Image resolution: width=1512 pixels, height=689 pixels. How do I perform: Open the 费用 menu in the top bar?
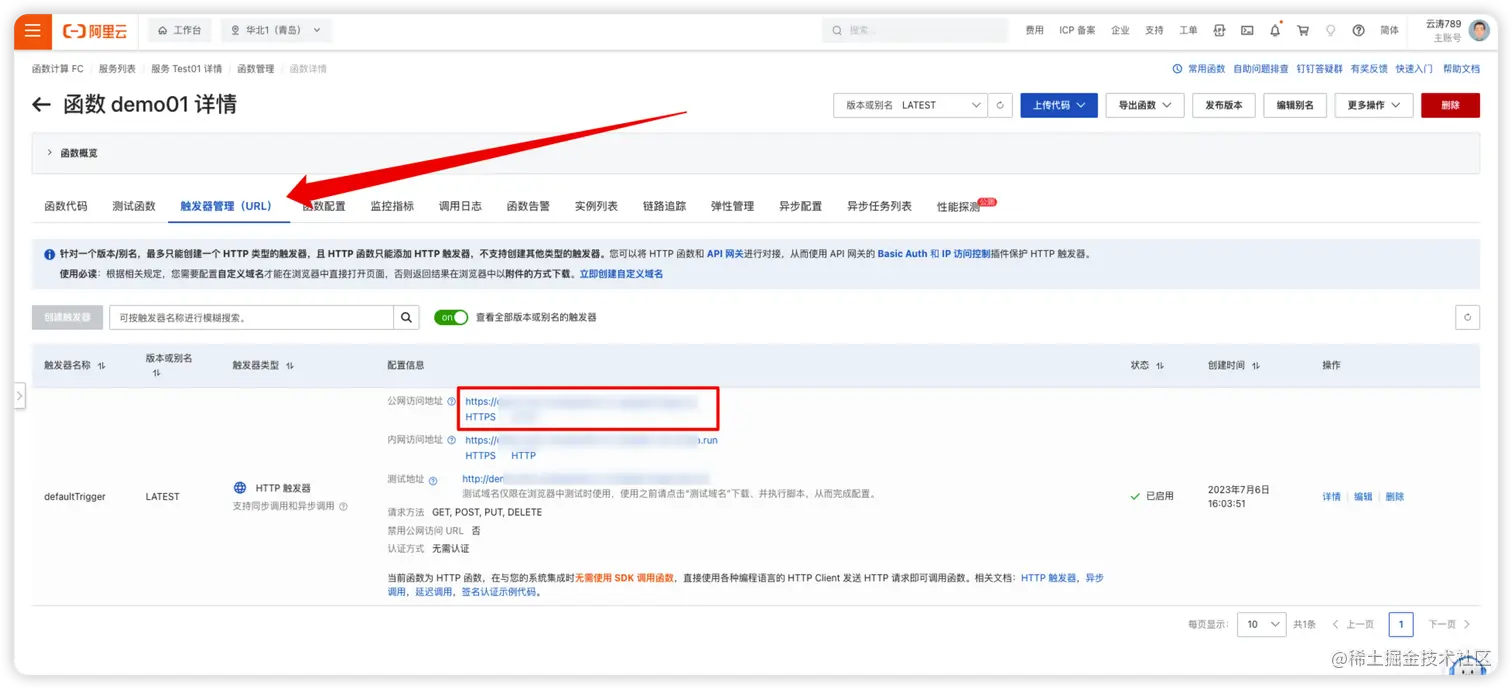click(1034, 31)
